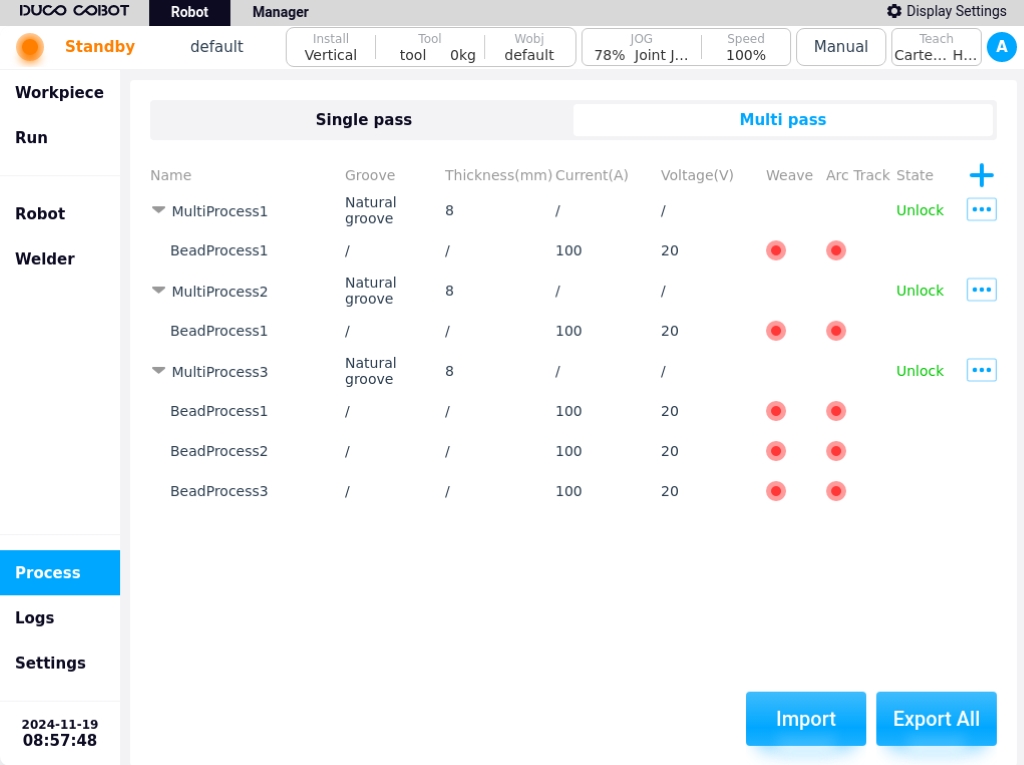Select the MultiProcess1 name

[219, 211]
